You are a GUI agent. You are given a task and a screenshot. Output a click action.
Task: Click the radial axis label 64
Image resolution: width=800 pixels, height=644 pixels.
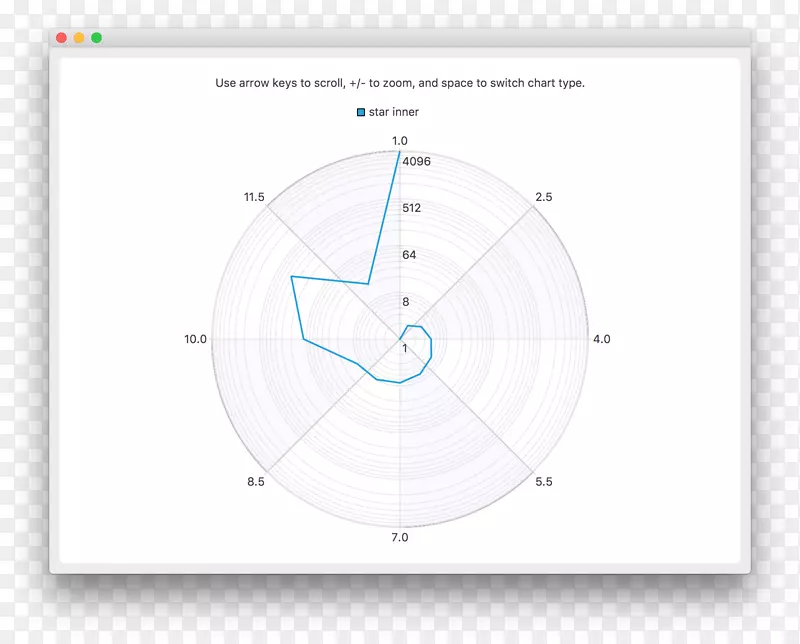[409, 255]
